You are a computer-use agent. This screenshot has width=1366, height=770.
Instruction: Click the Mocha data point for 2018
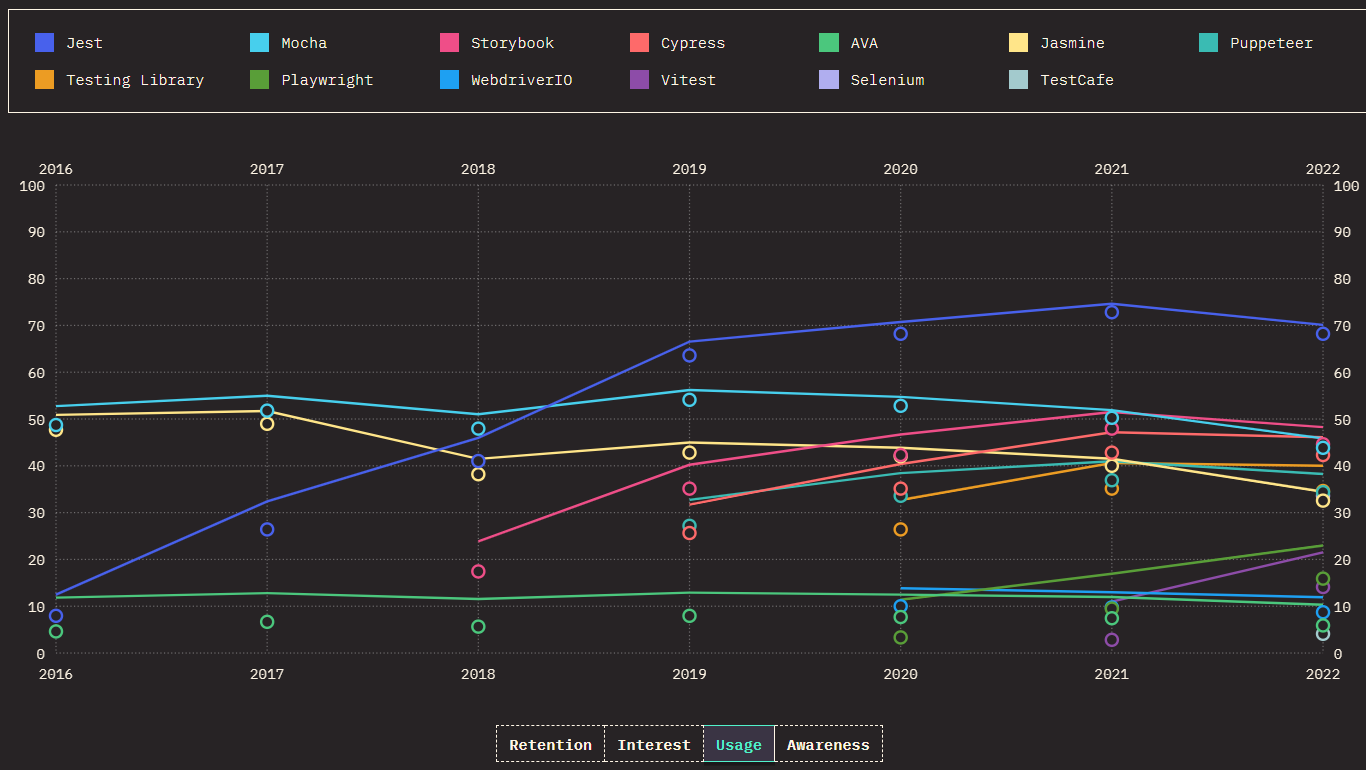click(478, 429)
